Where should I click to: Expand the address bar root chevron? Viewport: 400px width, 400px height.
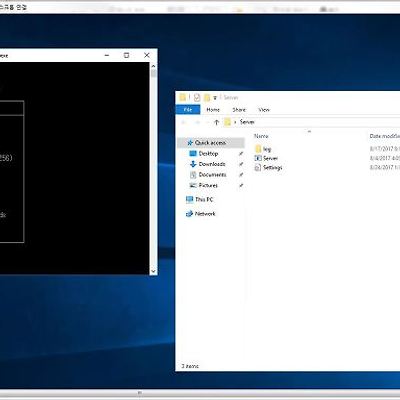click(x=235, y=122)
